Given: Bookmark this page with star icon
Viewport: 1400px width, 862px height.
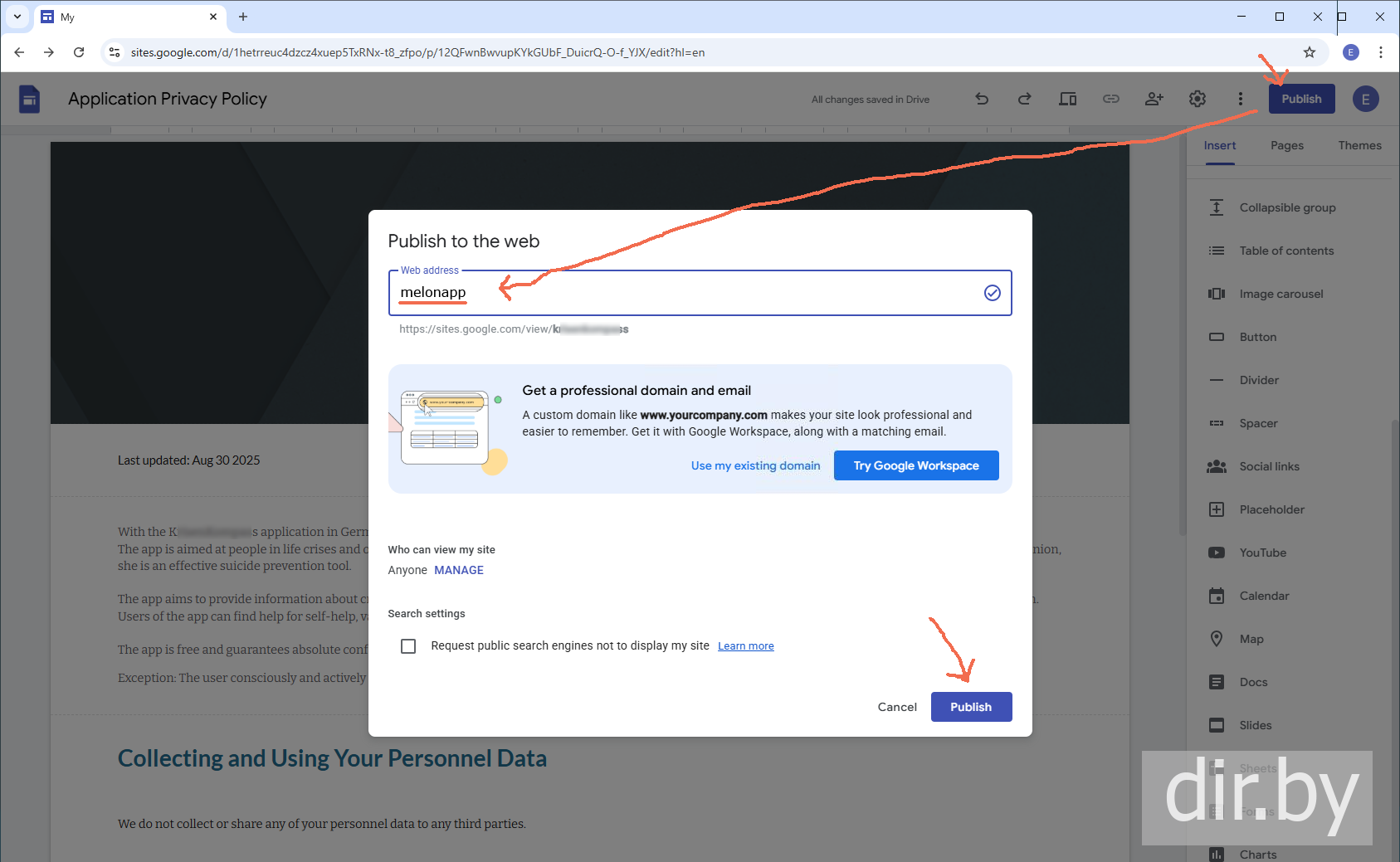Looking at the screenshot, I should pyautogui.click(x=1310, y=52).
